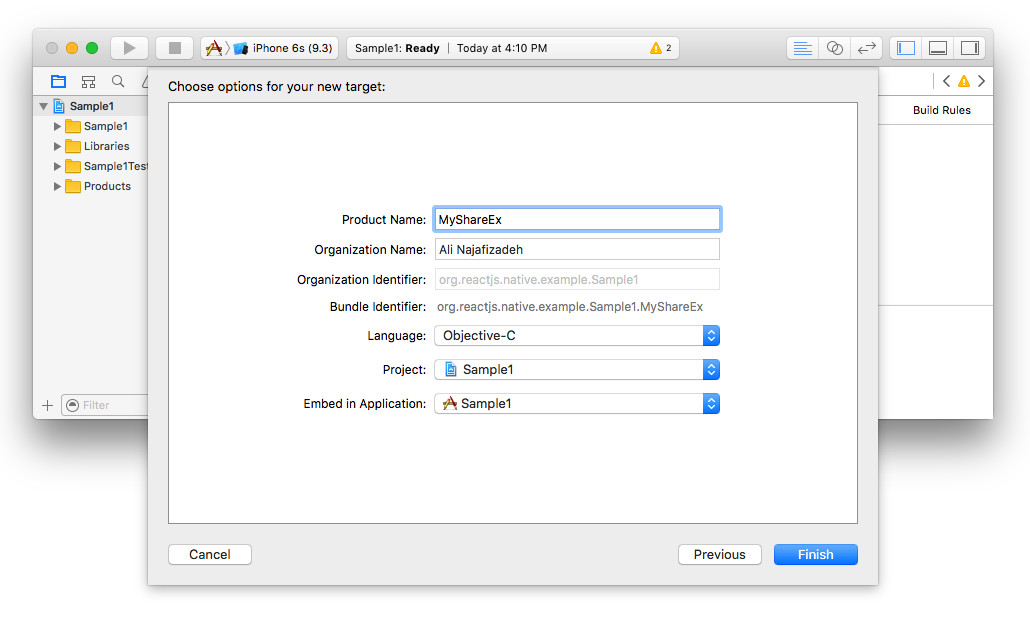
Task: Expand the Products folder
Action: point(57,186)
